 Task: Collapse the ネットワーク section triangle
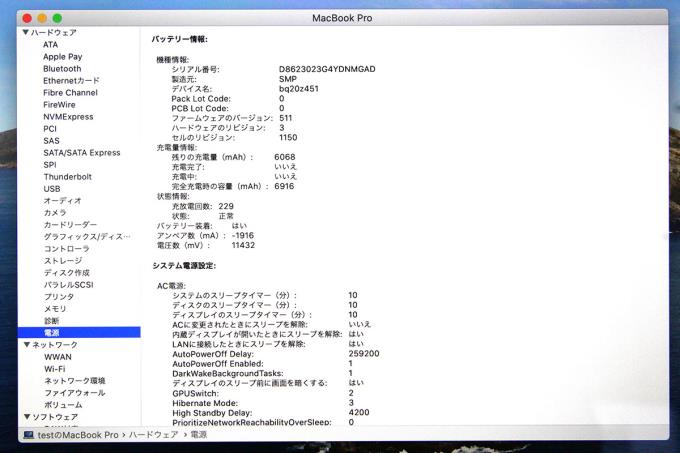click(27, 345)
